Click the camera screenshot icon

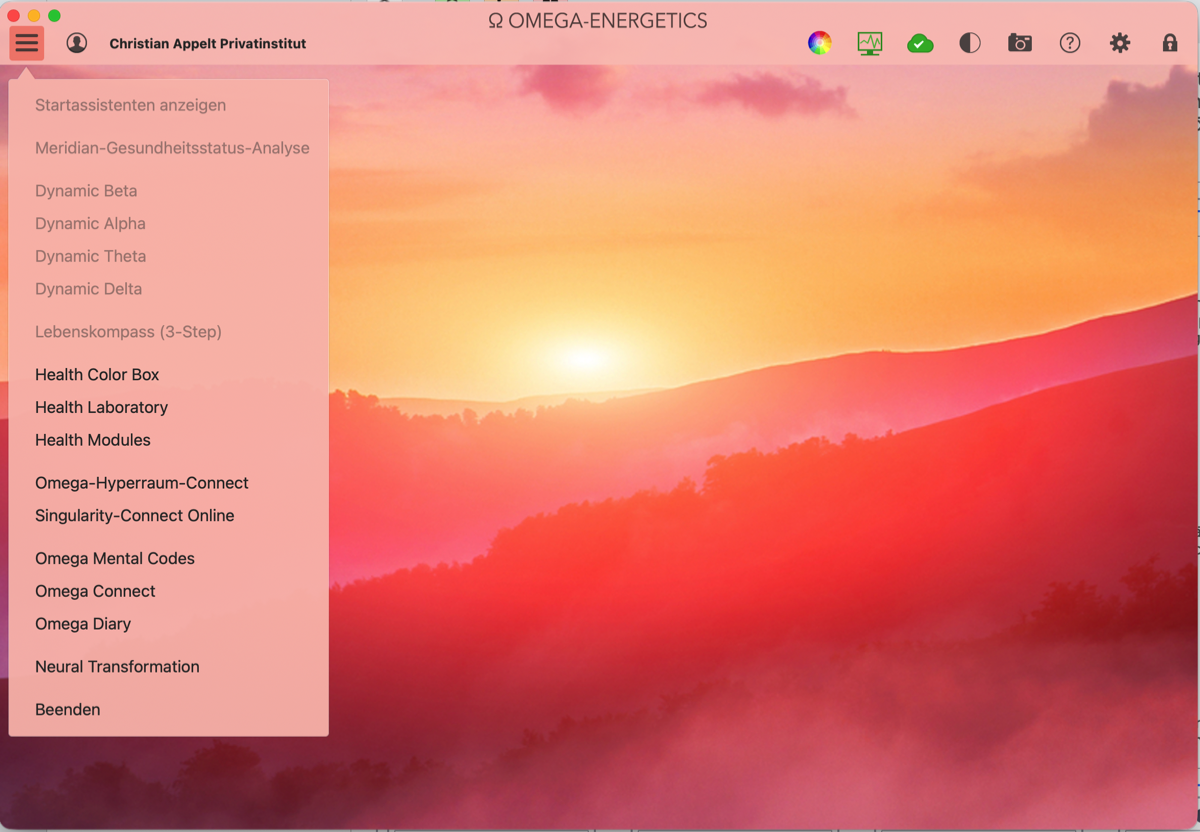tap(1020, 43)
